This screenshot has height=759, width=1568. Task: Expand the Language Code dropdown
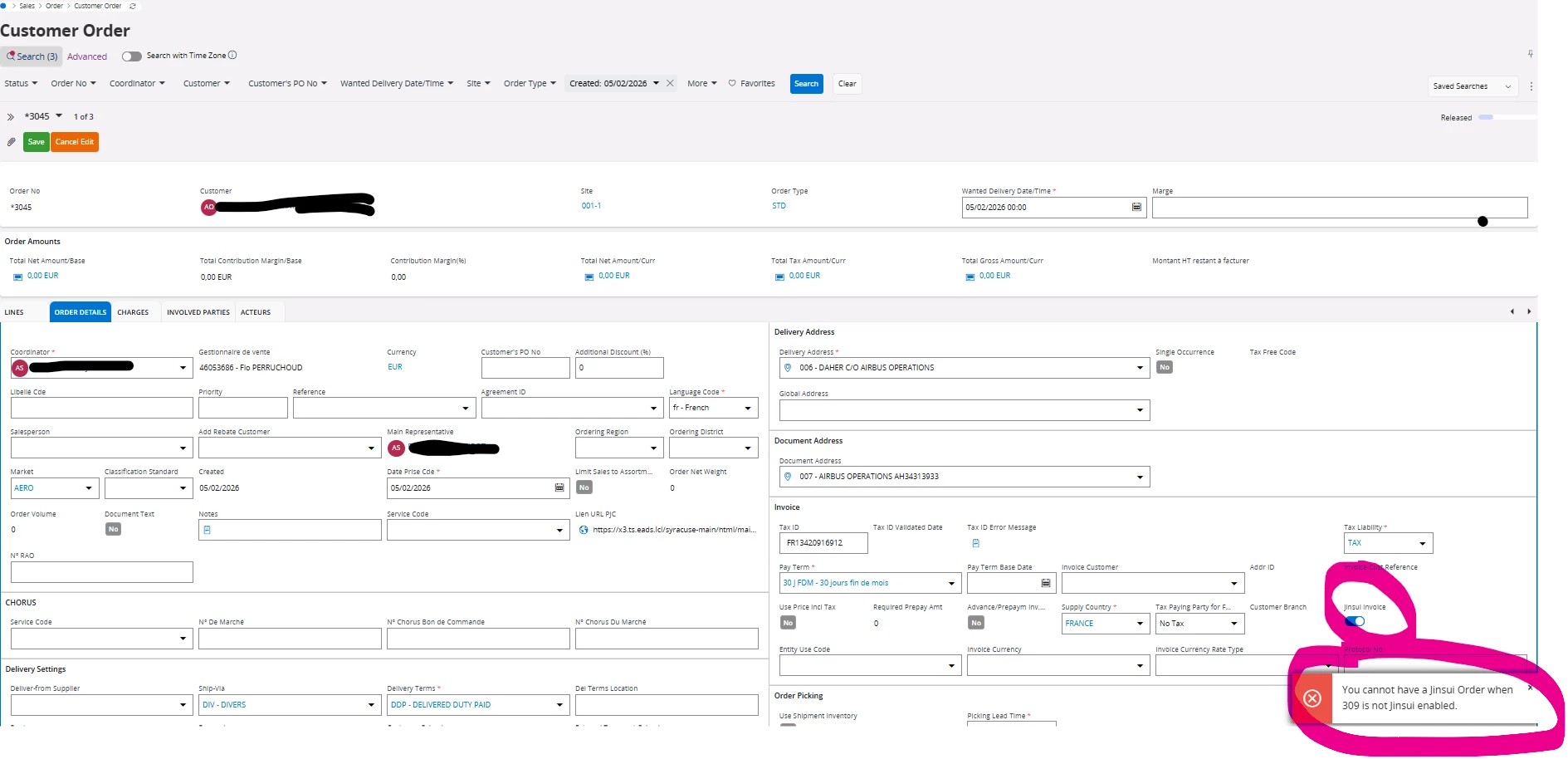coord(747,408)
